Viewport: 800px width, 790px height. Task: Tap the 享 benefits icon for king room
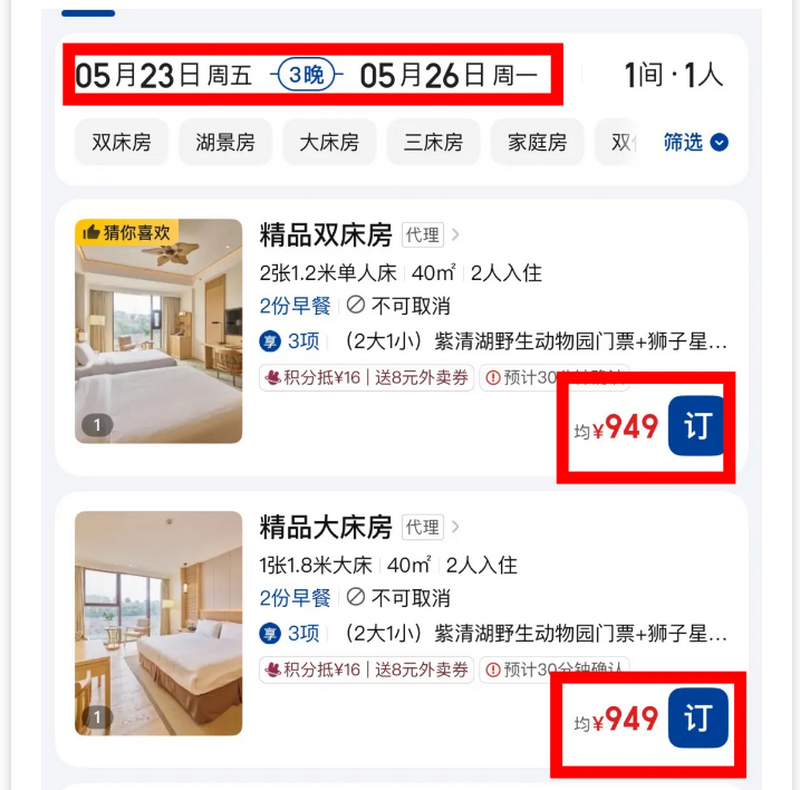coord(270,633)
